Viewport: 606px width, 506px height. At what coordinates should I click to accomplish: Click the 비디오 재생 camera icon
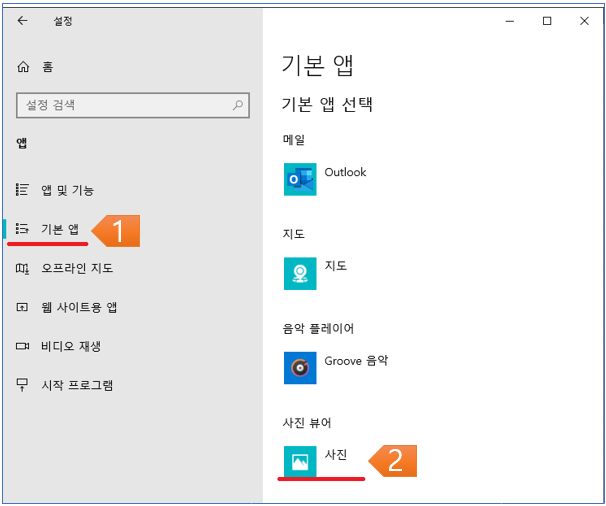pos(22,346)
